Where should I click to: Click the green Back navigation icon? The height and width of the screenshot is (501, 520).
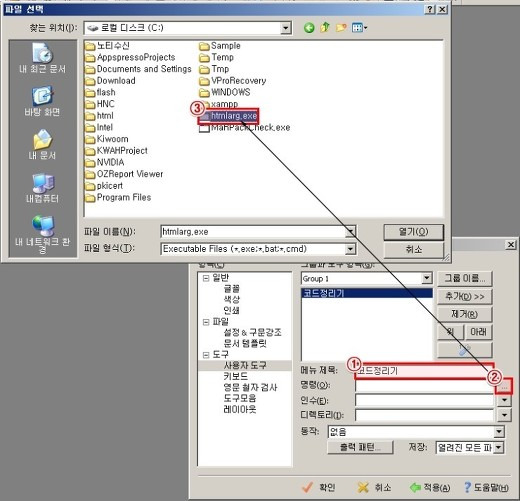tap(309, 28)
